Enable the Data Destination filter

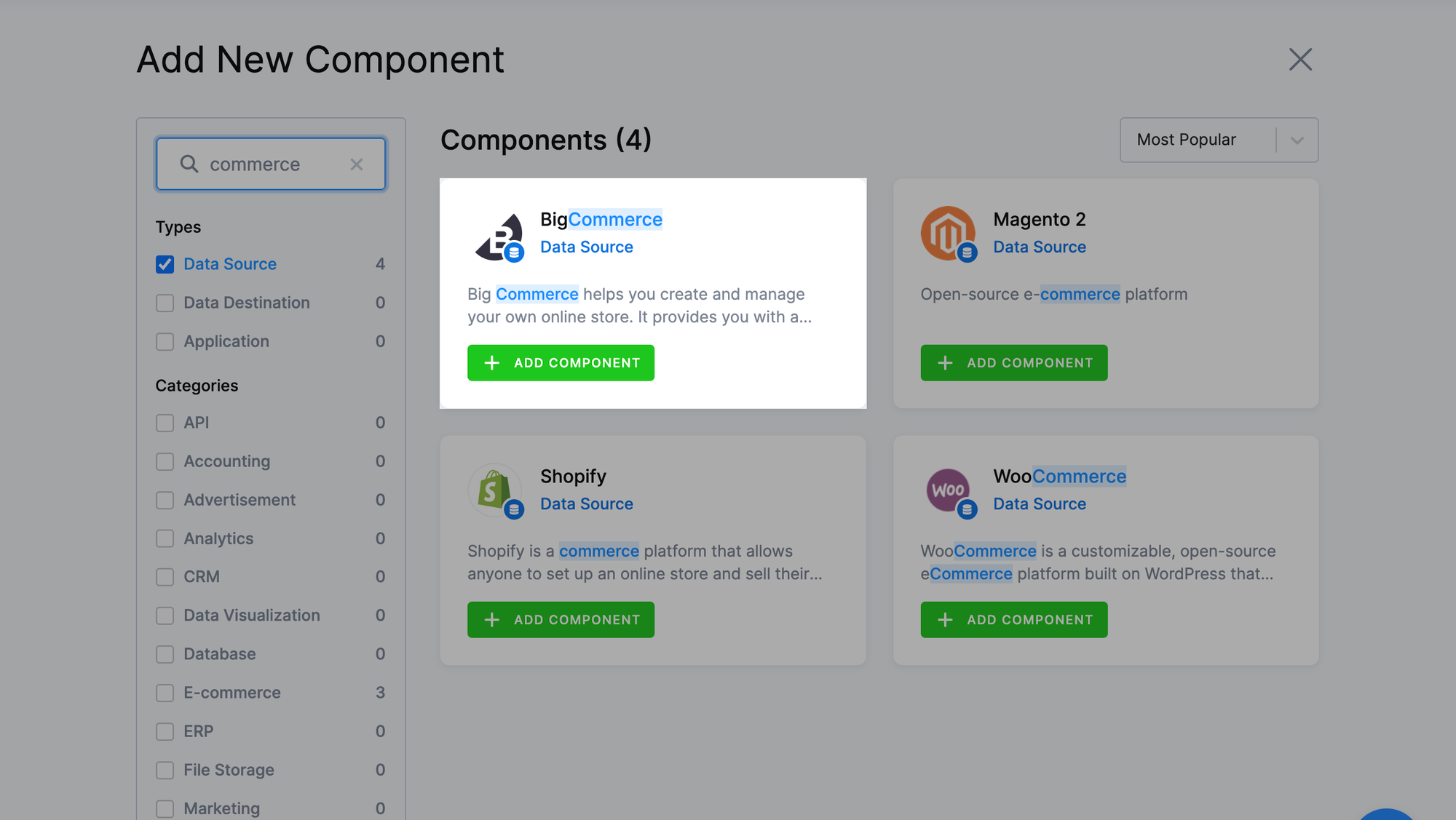pyautogui.click(x=165, y=303)
